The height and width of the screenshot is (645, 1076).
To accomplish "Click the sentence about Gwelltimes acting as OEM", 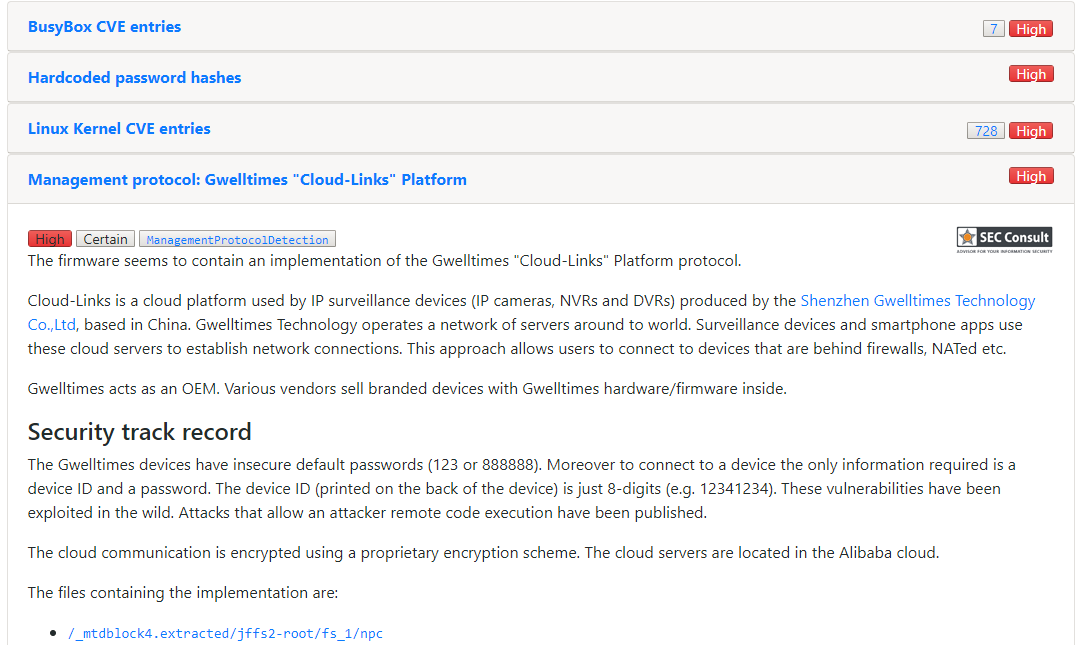I will [x=407, y=388].
